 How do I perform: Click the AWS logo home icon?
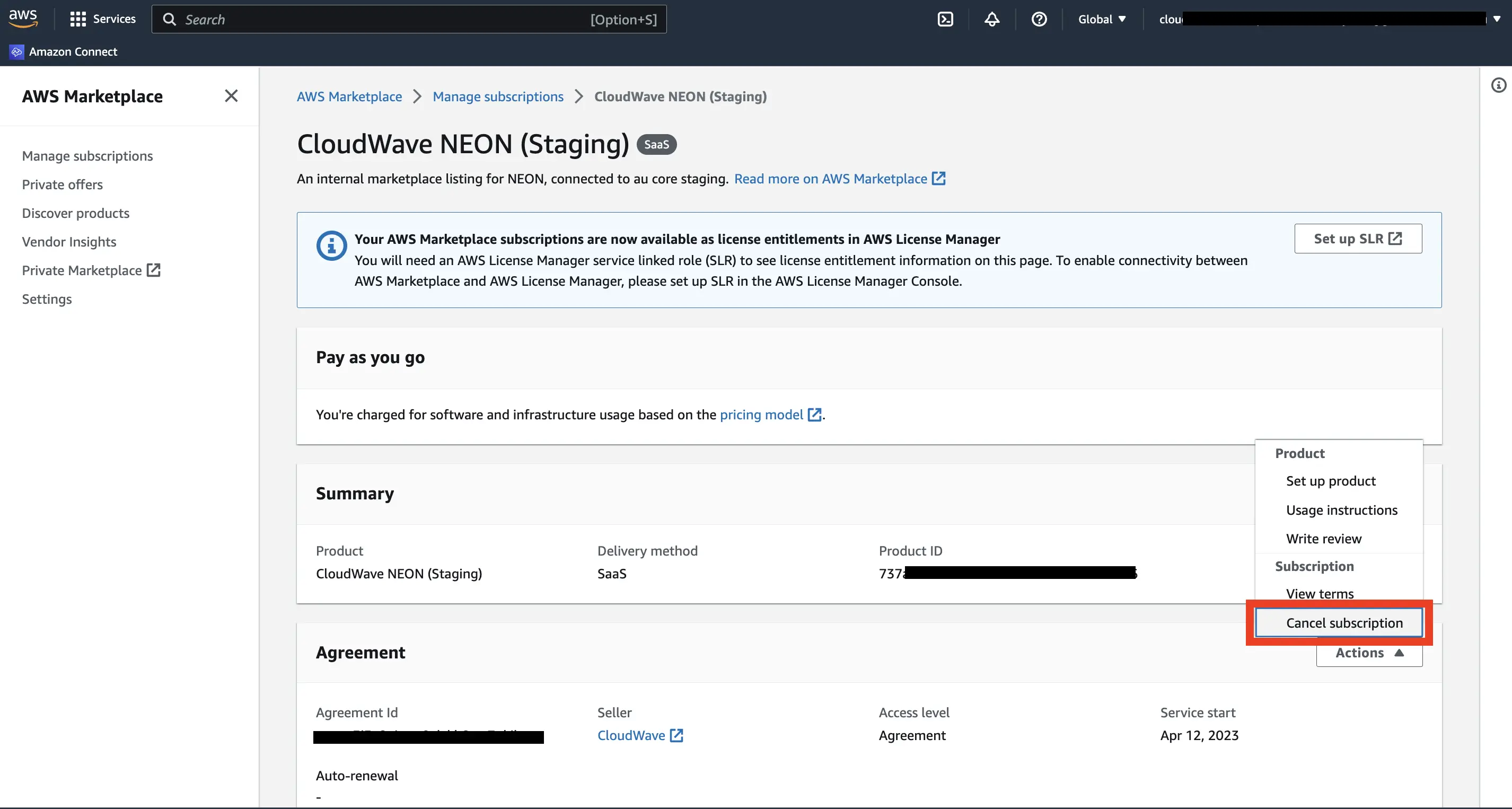[x=23, y=19]
